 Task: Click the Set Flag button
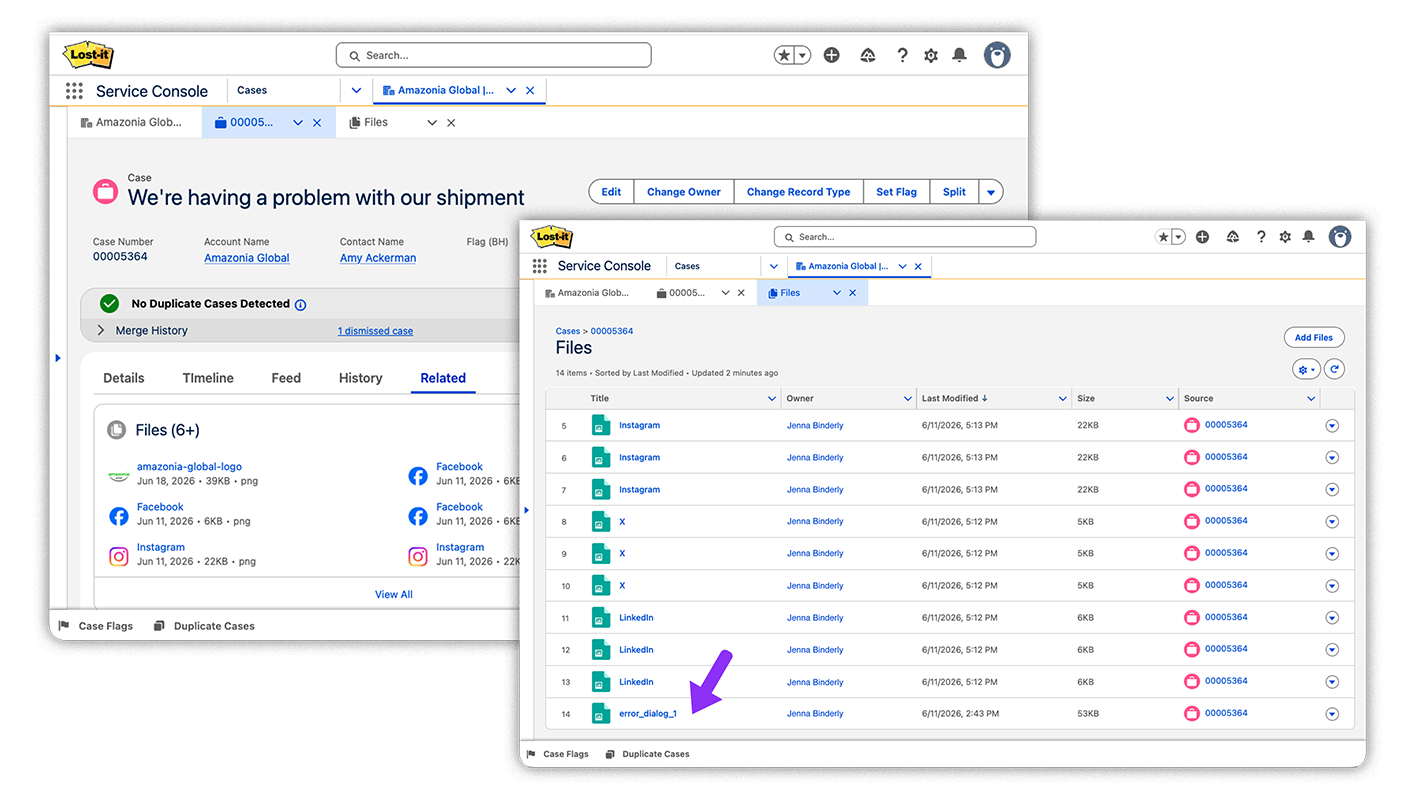coord(896,192)
